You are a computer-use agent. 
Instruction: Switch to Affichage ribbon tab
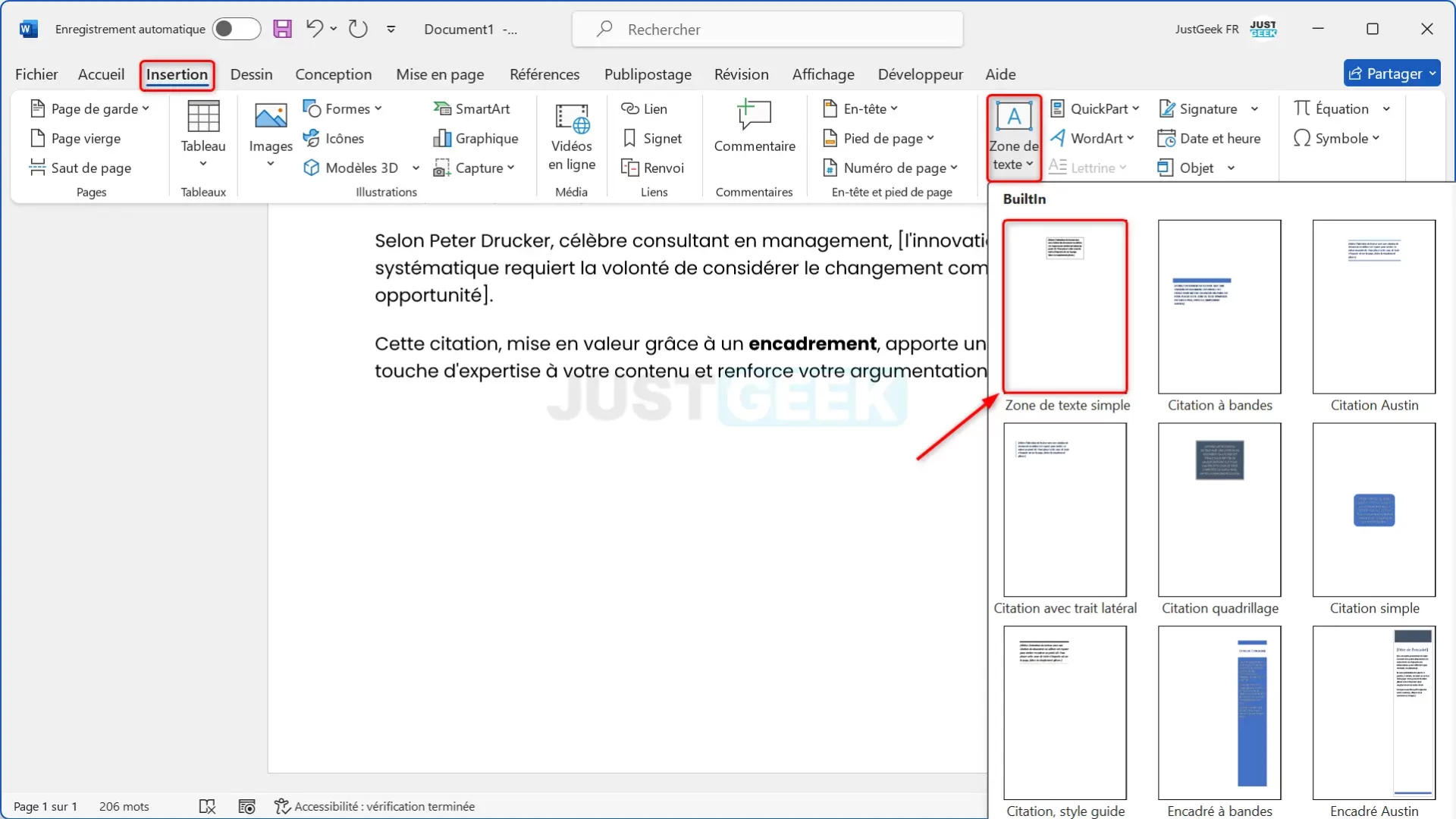pyautogui.click(x=823, y=73)
